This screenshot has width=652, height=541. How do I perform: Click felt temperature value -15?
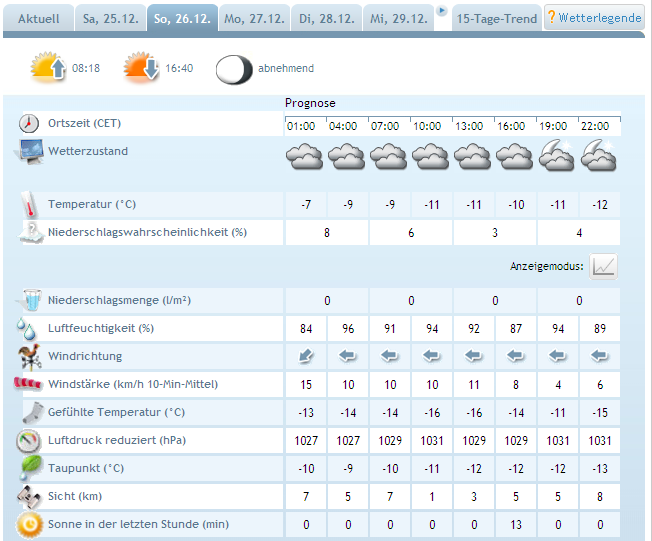600,413
